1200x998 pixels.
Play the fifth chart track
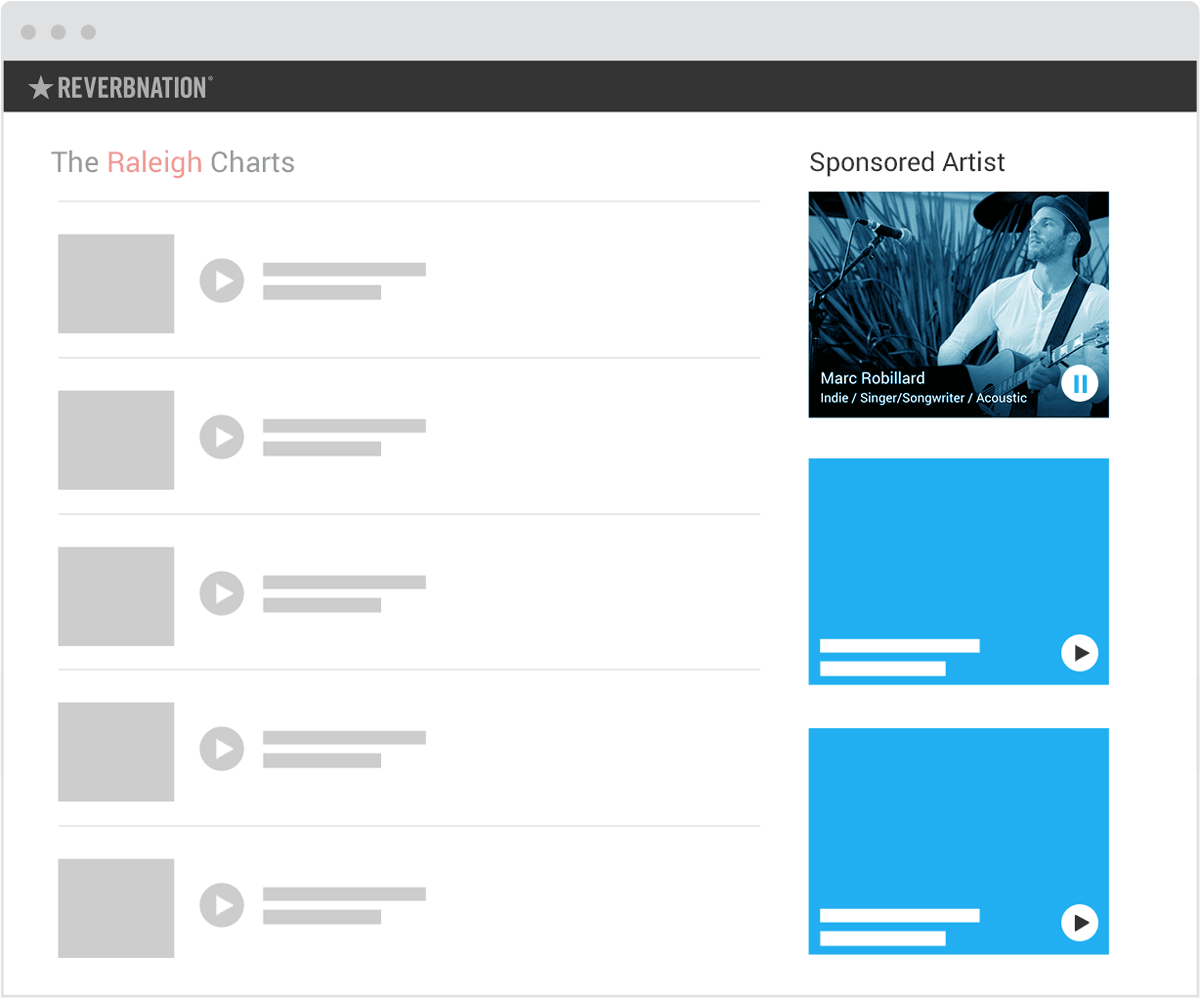[221, 906]
